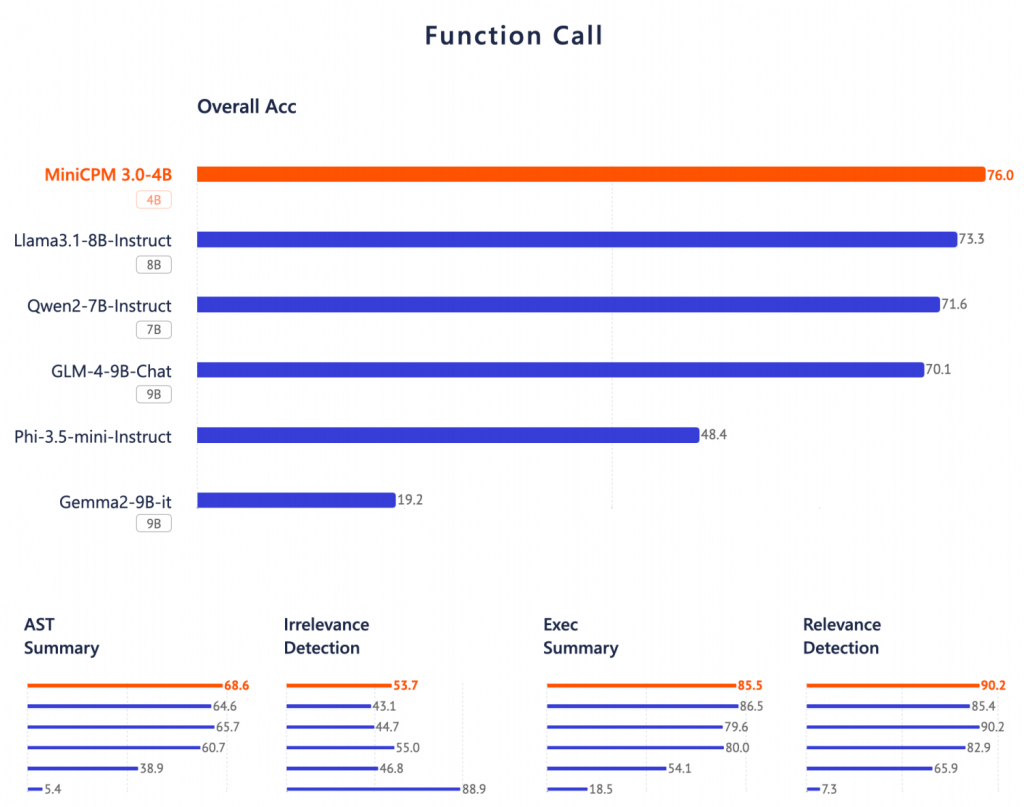Click the blue bar valued 48.4

(447, 435)
